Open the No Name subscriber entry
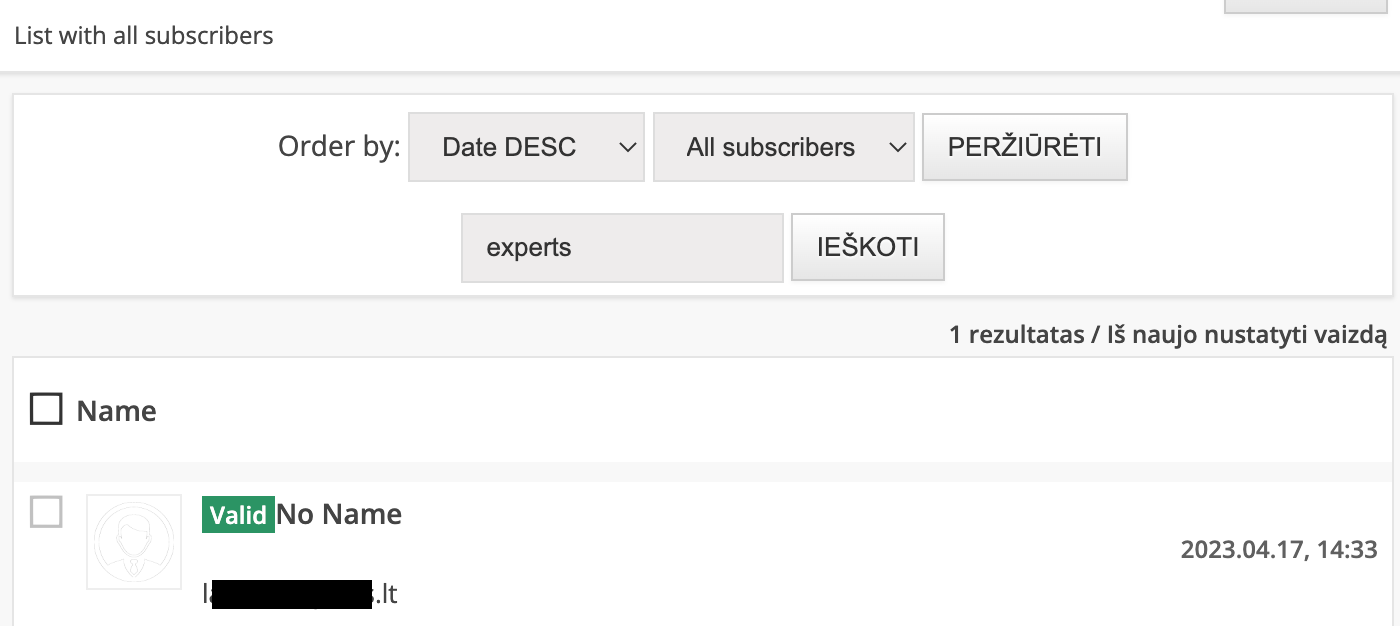Image resolution: width=1400 pixels, height=626 pixels. [x=339, y=514]
